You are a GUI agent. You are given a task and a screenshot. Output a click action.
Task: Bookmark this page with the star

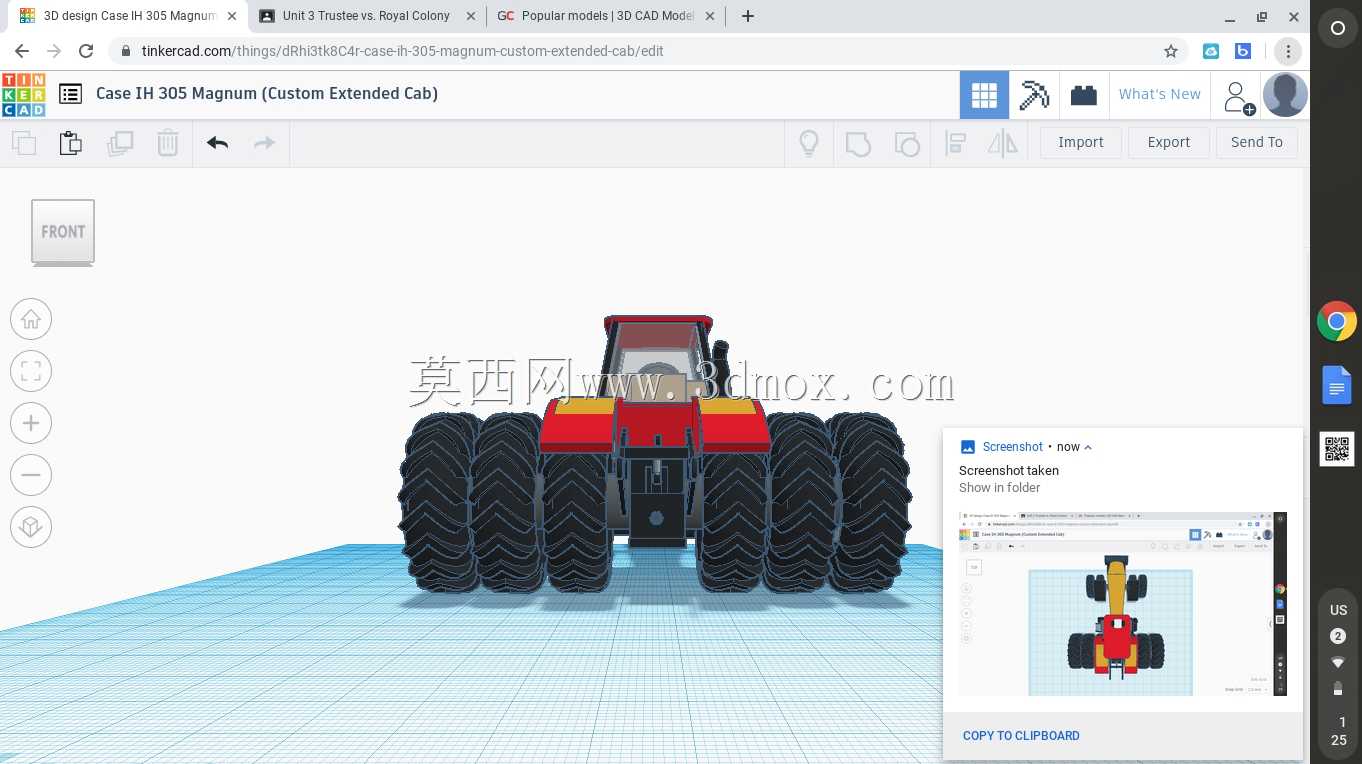point(1170,51)
